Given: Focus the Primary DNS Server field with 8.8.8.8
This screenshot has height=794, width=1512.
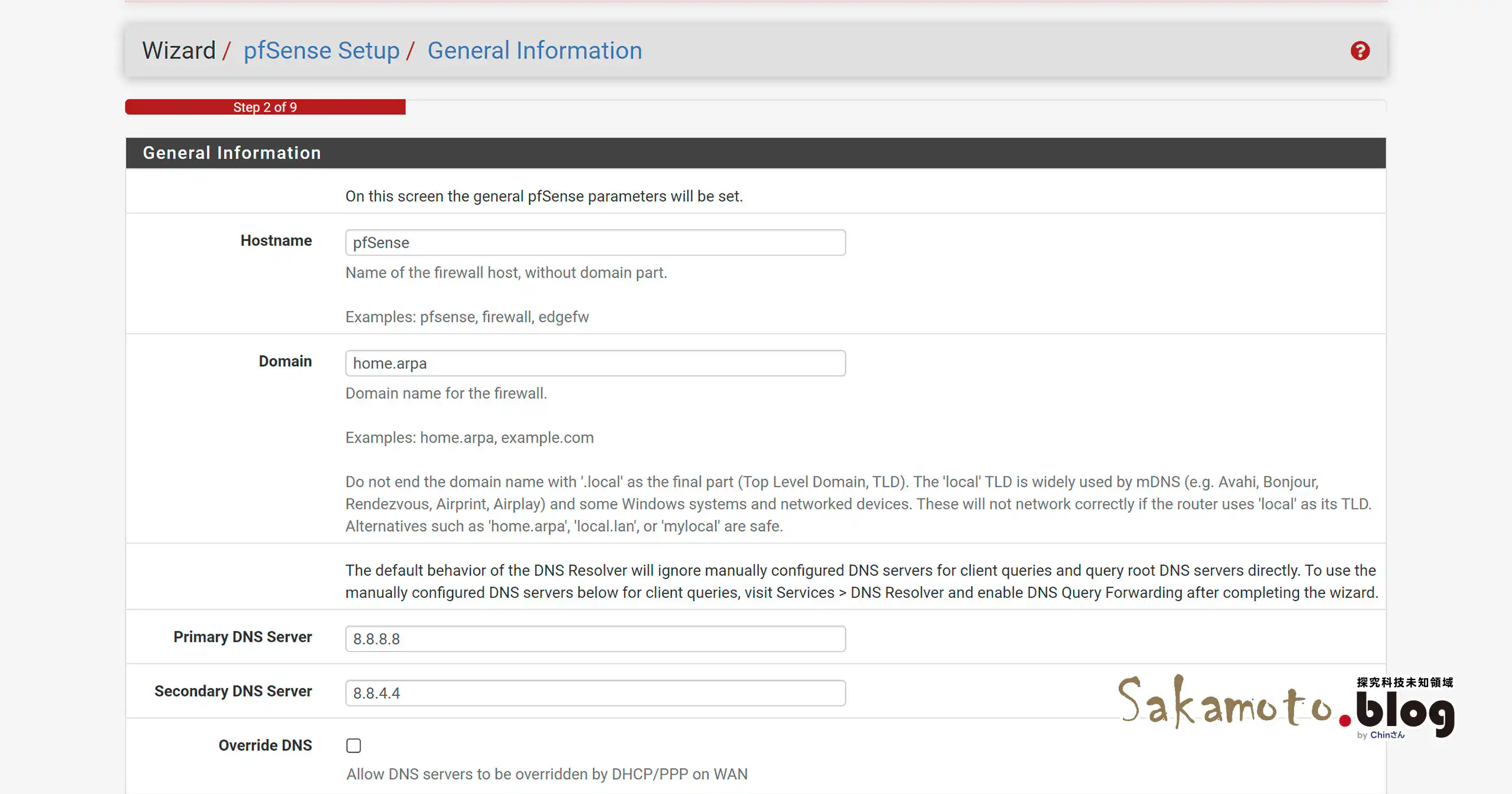Looking at the screenshot, I should [x=595, y=639].
